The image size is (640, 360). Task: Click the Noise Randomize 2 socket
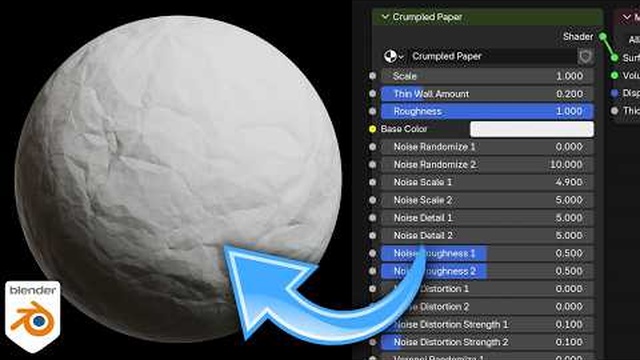tap(372, 164)
